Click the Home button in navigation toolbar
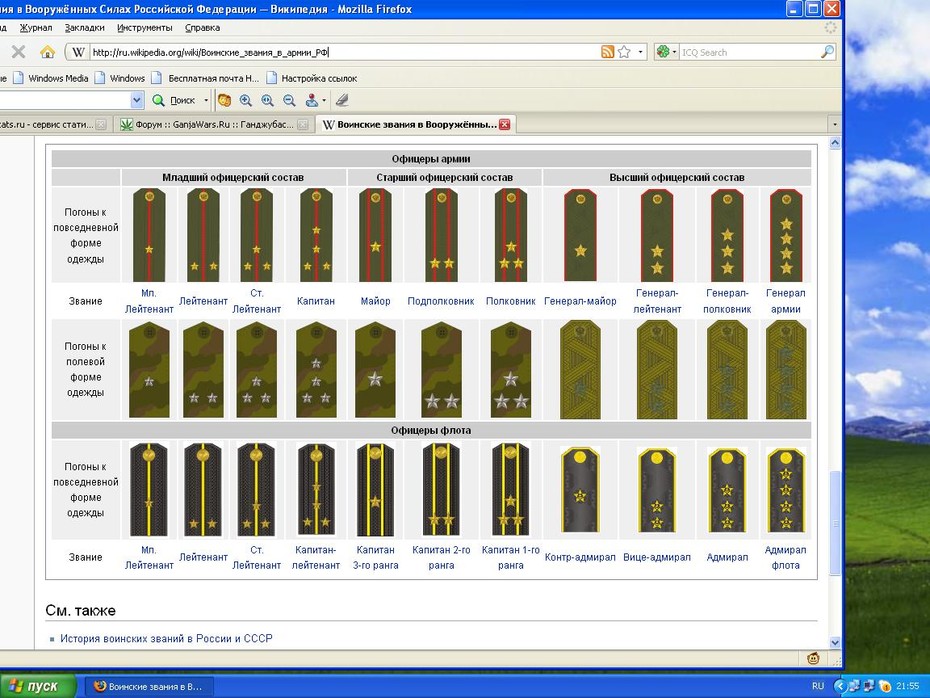 (47, 52)
